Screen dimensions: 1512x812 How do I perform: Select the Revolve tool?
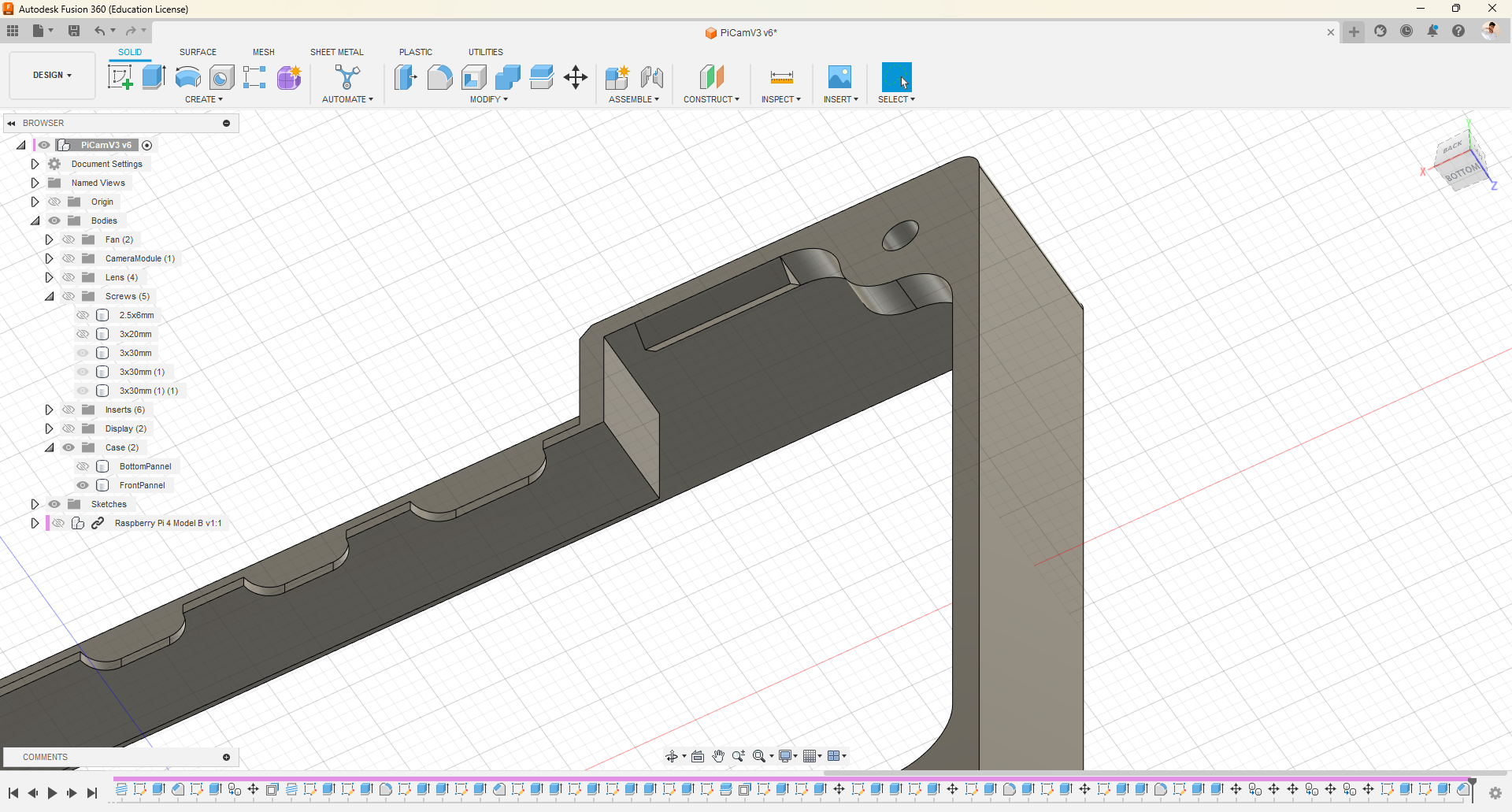tap(187, 77)
